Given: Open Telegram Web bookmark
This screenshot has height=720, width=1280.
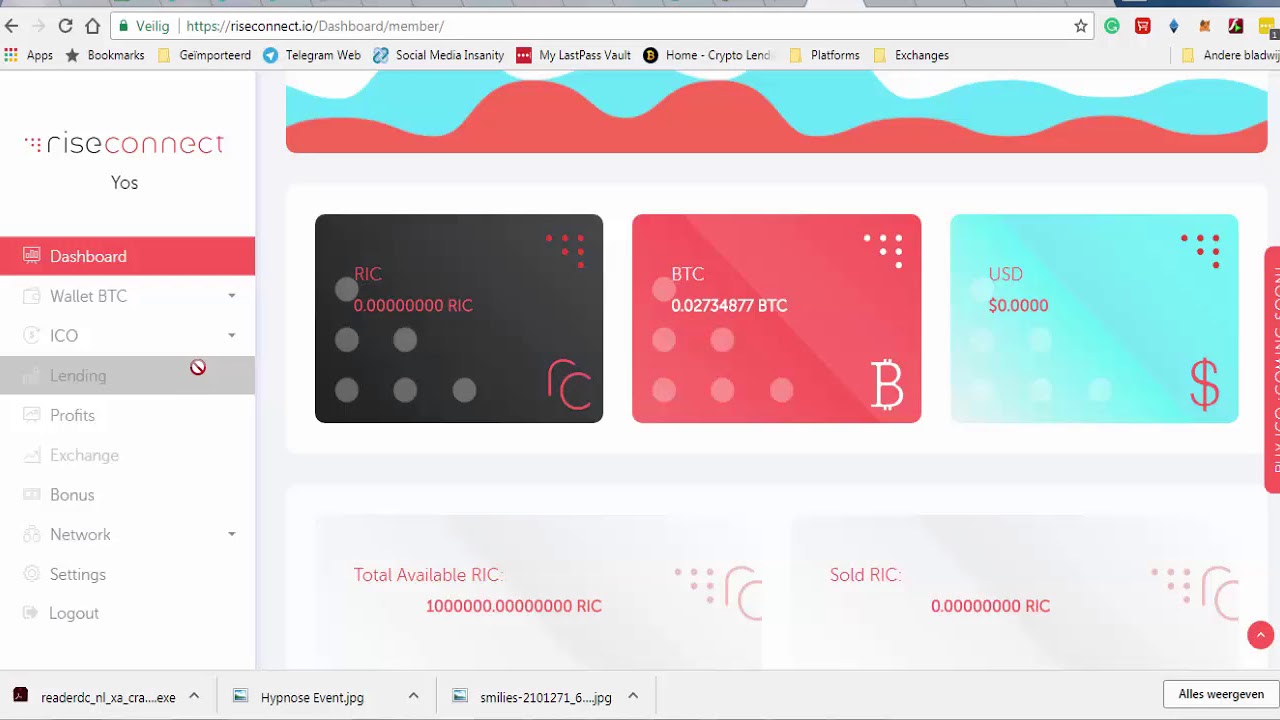Looking at the screenshot, I should pyautogui.click(x=312, y=55).
